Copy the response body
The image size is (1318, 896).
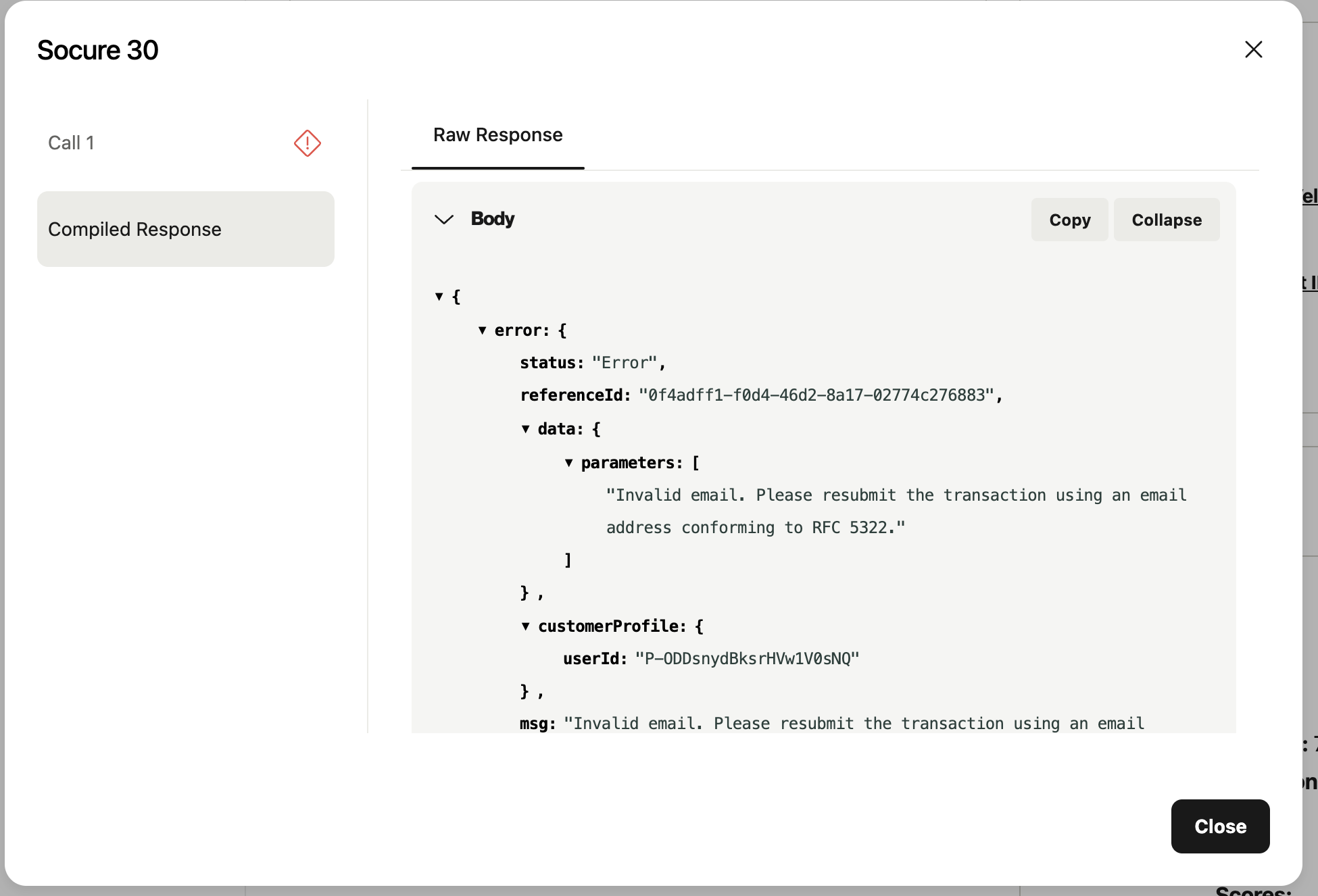coord(1069,220)
